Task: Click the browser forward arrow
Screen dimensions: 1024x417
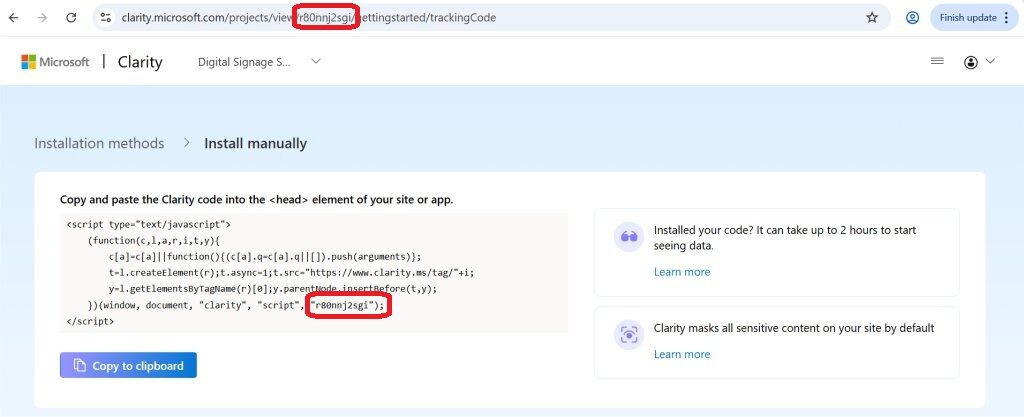Action: (42, 17)
